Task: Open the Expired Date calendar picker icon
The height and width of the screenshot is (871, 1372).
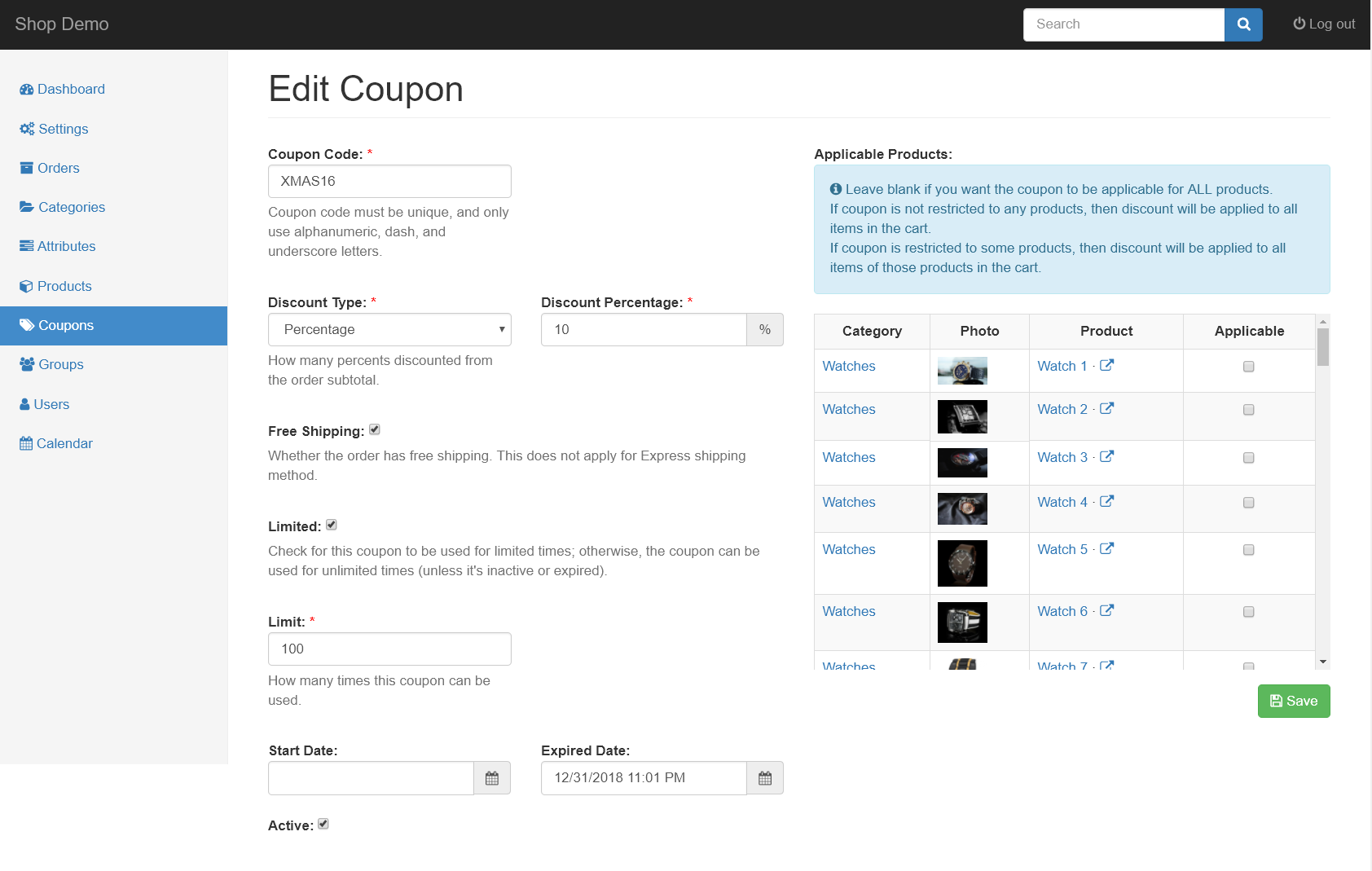Action: point(765,778)
